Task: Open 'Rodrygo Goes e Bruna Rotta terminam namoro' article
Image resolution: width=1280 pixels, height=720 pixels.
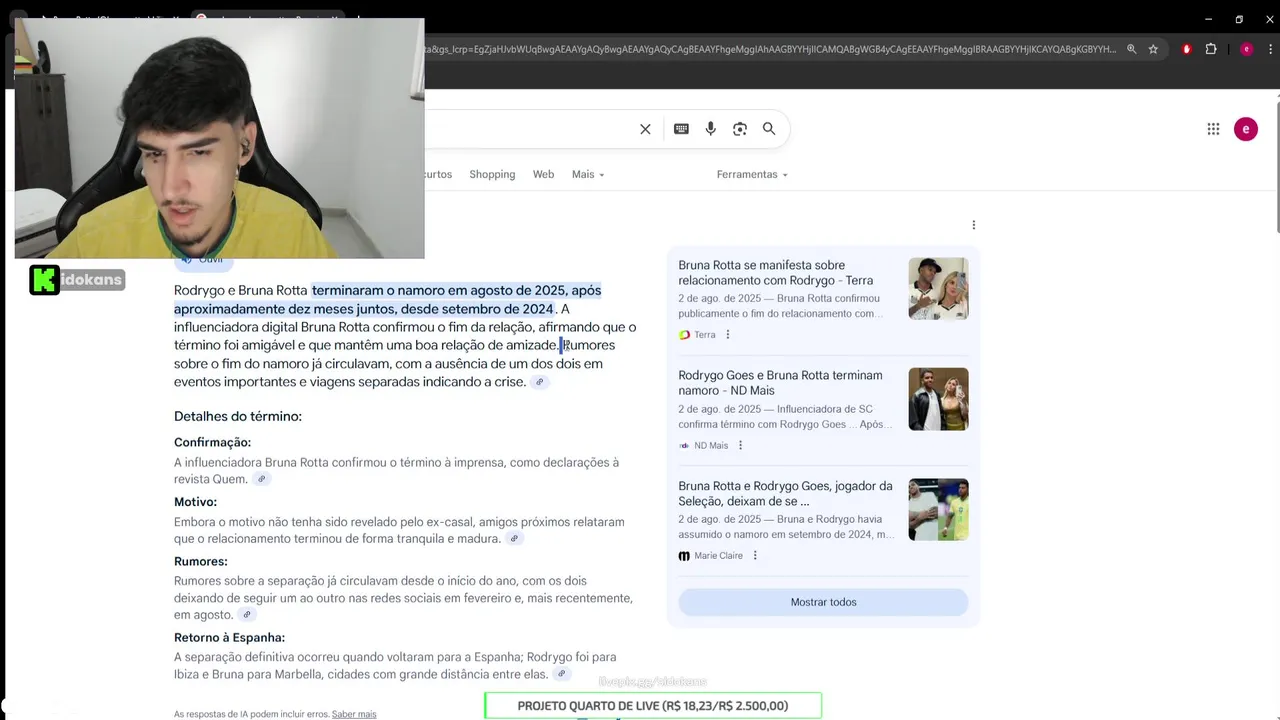Action: click(x=780, y=383)
